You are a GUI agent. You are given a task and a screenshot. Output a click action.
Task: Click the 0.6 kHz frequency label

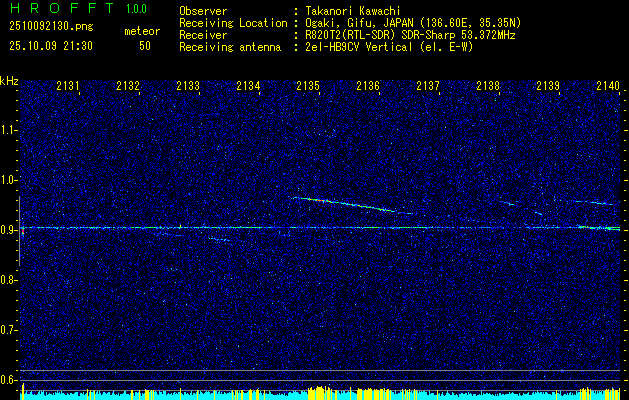(x=9, y=380)
